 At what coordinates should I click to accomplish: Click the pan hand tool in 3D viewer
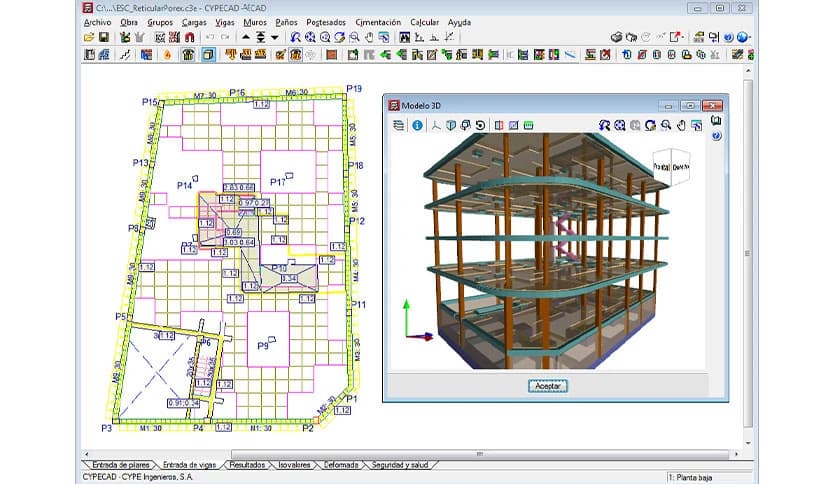point(682,126)
